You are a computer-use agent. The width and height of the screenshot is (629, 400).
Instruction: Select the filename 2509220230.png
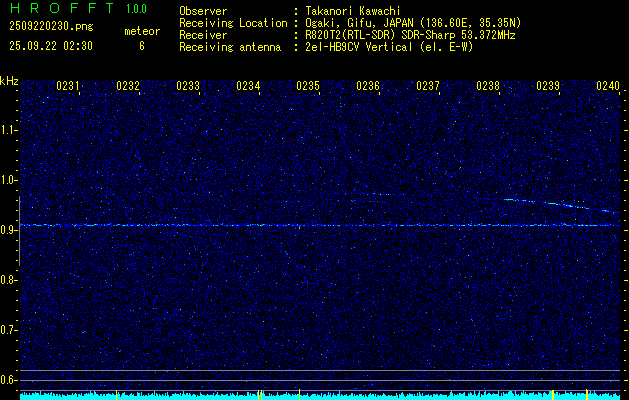pyautogui.click(x=51, y=27)
